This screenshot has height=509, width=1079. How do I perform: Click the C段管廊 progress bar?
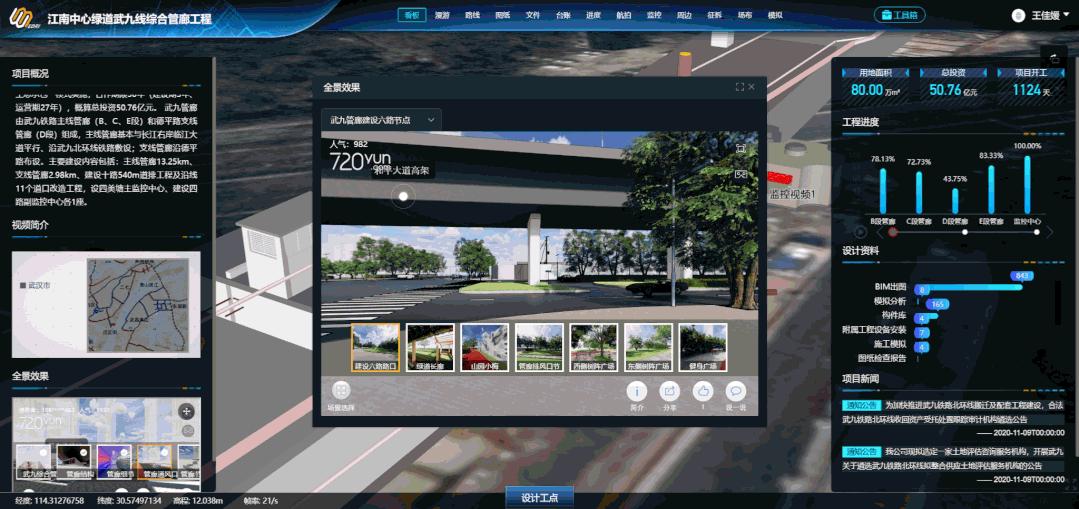click(x=919, y=193)
